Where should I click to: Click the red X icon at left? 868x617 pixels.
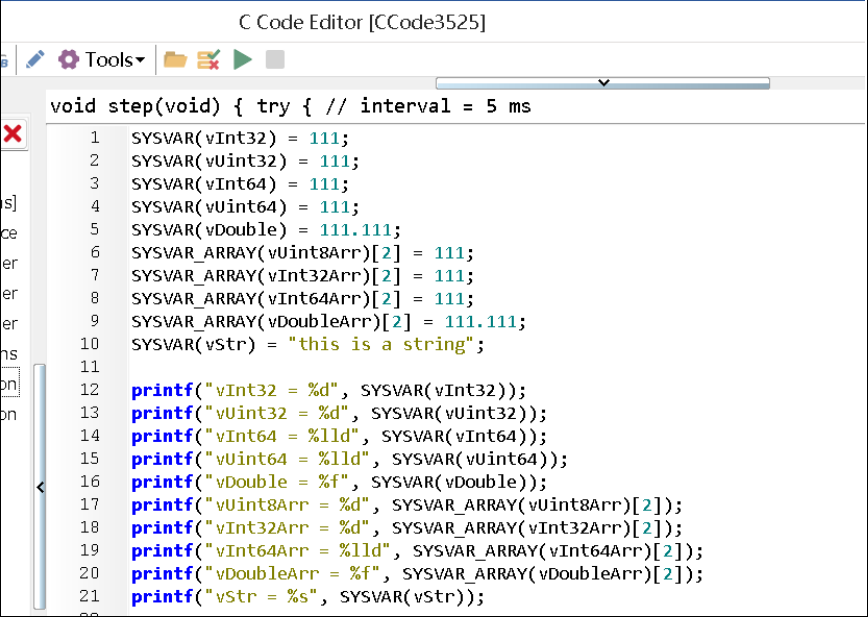point(12,134)
